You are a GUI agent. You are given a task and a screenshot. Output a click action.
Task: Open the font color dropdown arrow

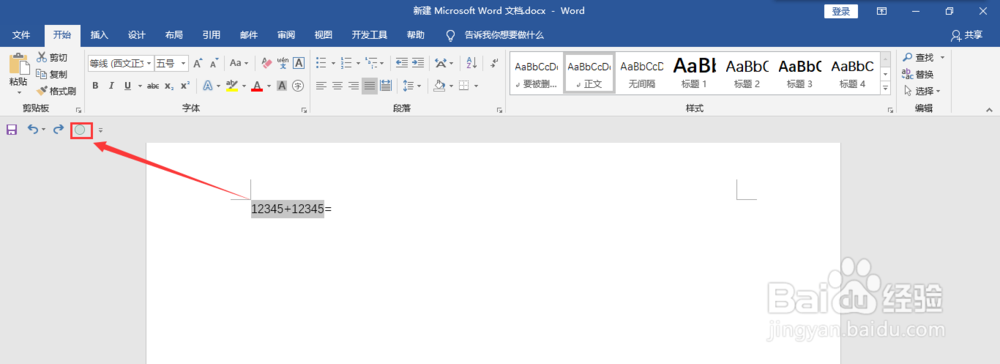pos(268,85)
